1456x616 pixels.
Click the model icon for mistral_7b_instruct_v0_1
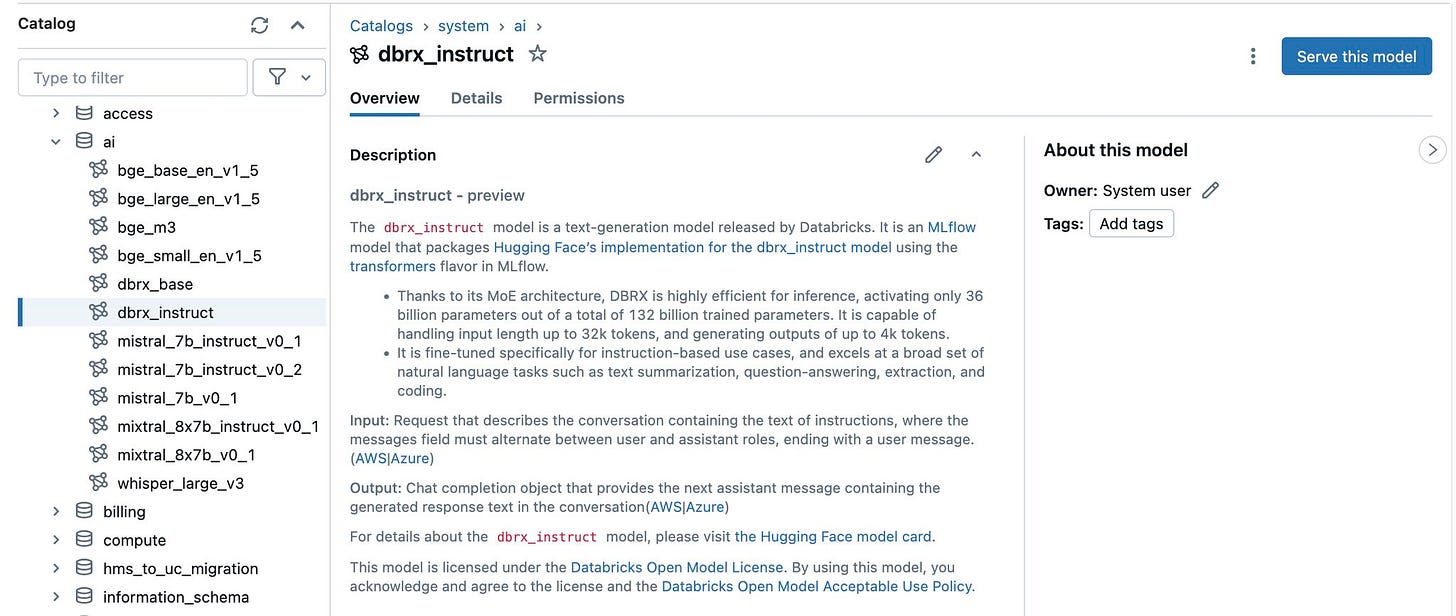pyautogui.click(x=98, y=341)
